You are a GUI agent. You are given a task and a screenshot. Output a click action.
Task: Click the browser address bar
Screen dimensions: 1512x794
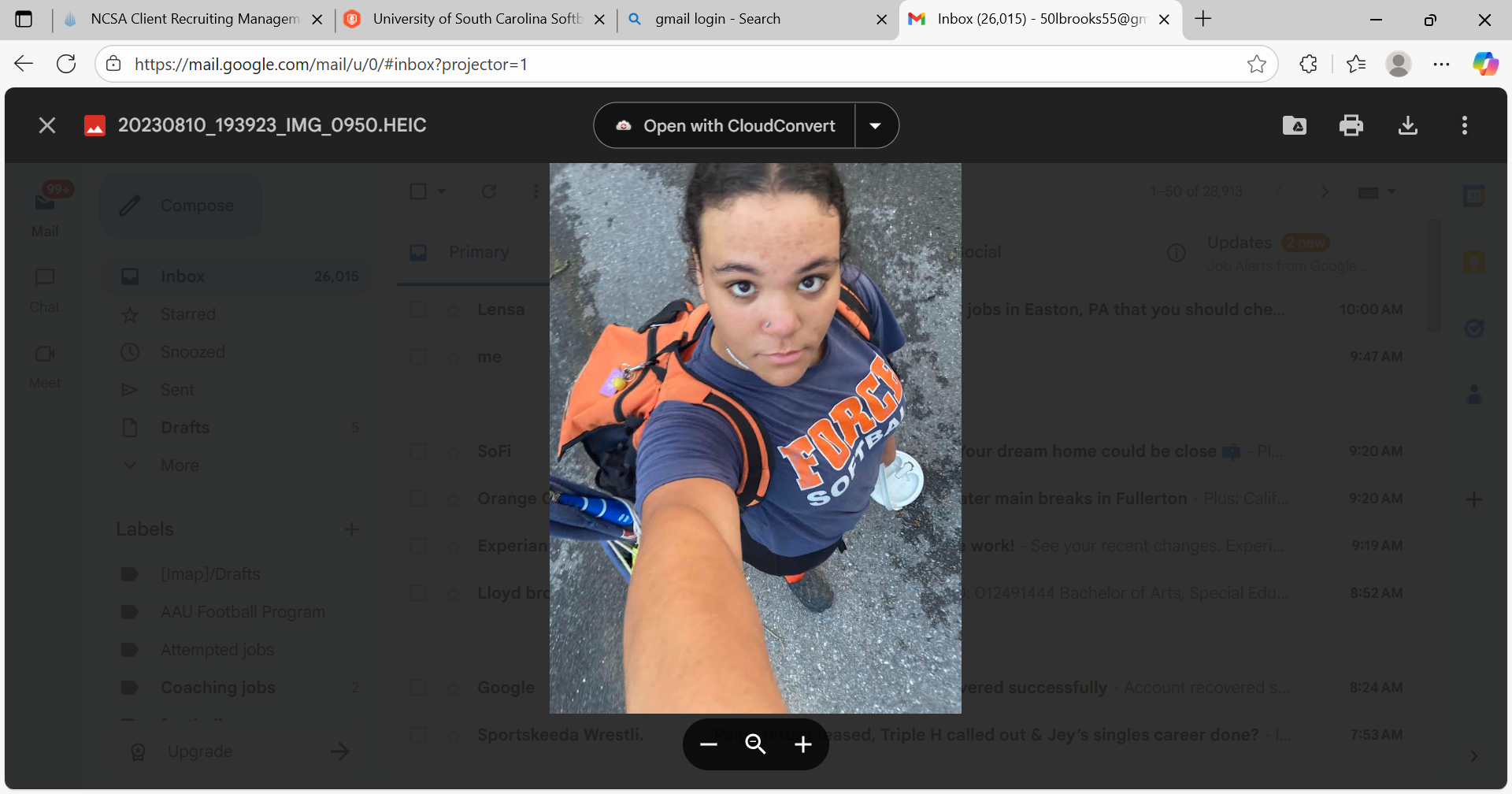pyautogui.click(x=685, y=64)
